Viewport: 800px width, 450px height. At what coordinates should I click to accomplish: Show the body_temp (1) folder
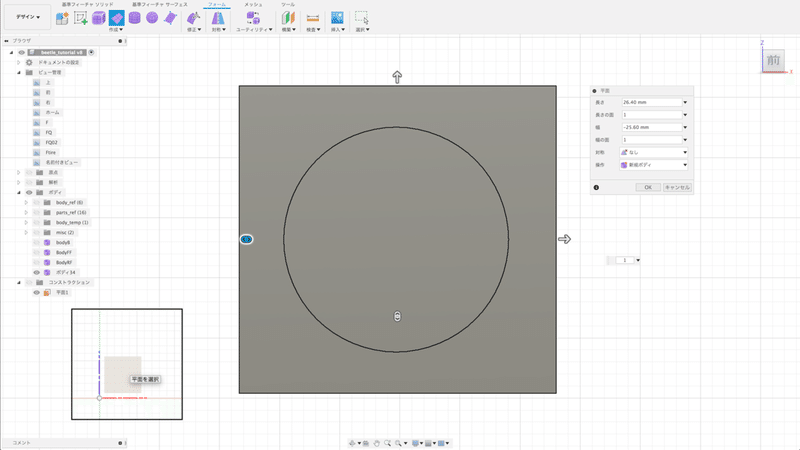click(37, 222)
